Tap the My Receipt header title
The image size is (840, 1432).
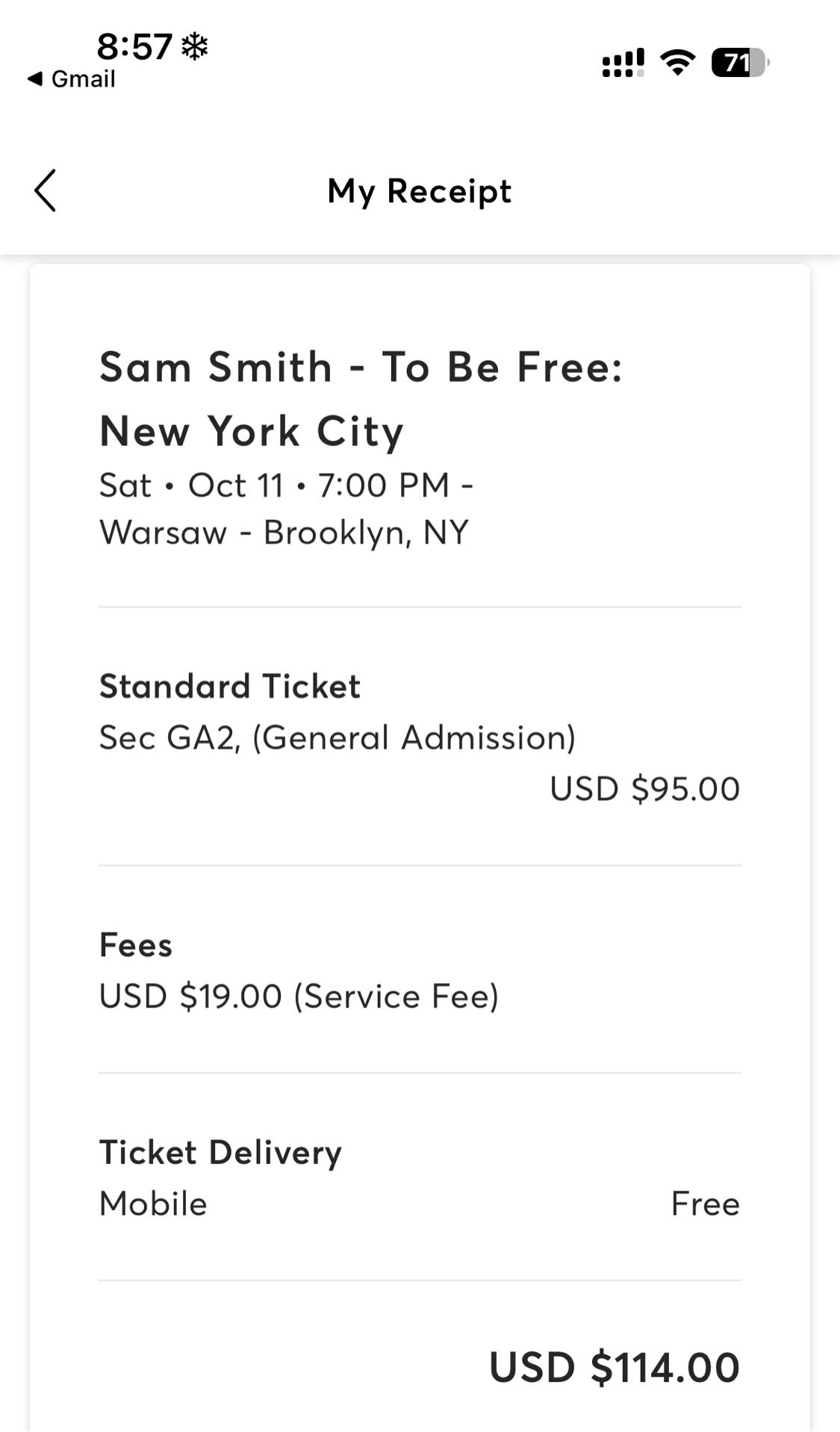click(420, 191)
